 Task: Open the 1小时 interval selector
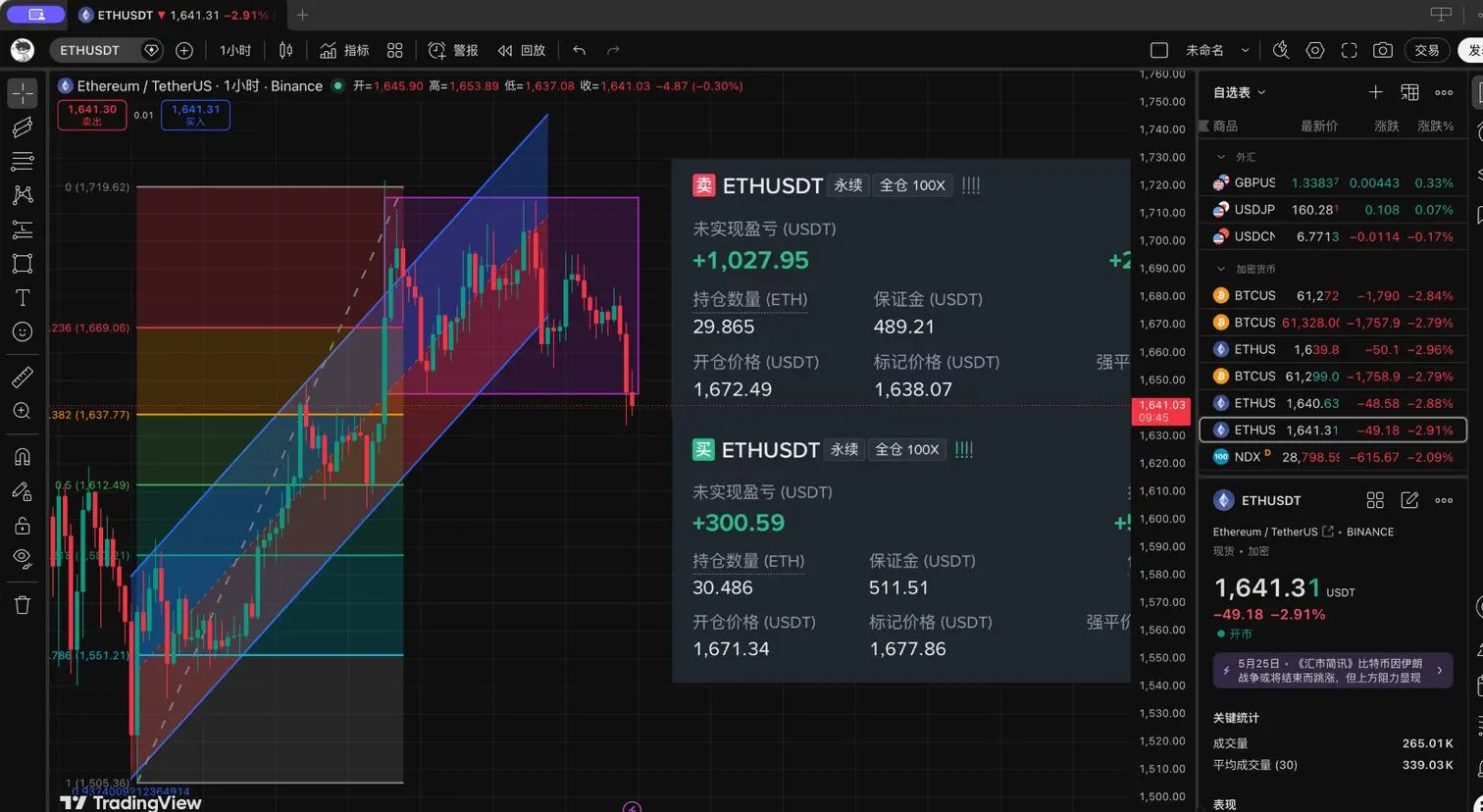235,50
